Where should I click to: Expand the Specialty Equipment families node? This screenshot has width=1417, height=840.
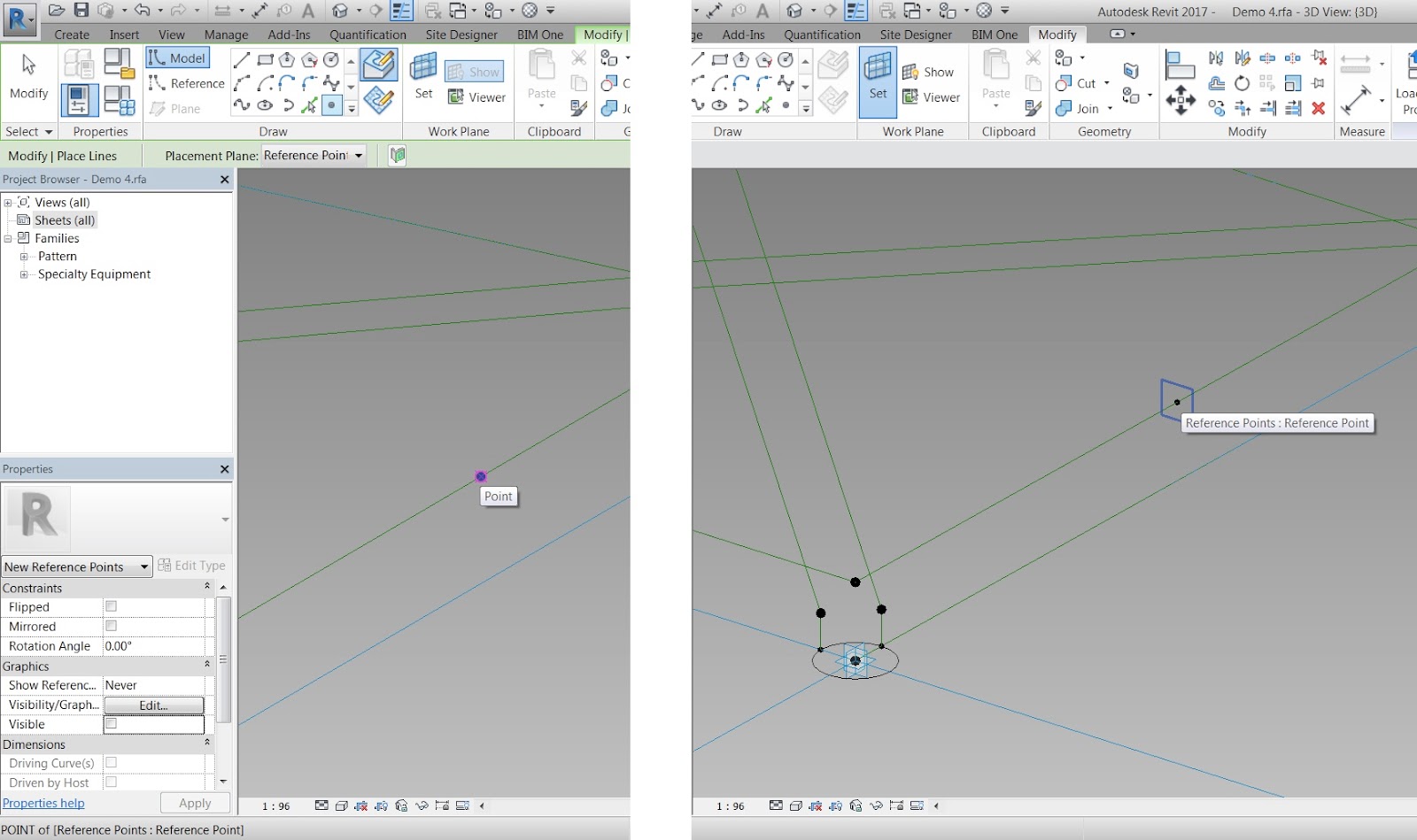[x=24, y=274]
